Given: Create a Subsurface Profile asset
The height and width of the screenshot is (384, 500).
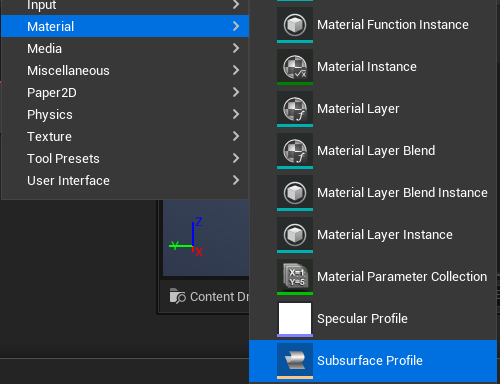Looking at the screenshot, I should coord(373,361).
